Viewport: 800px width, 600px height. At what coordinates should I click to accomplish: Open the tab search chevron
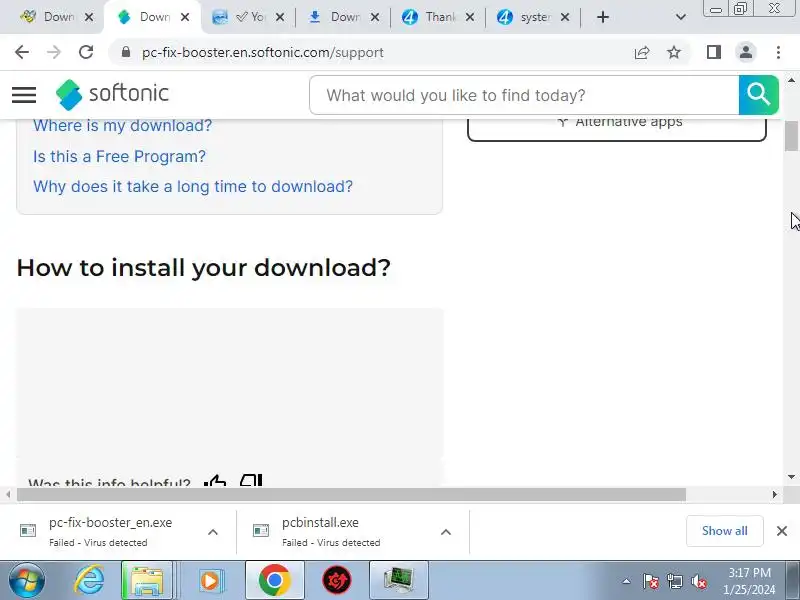(680, 17)
